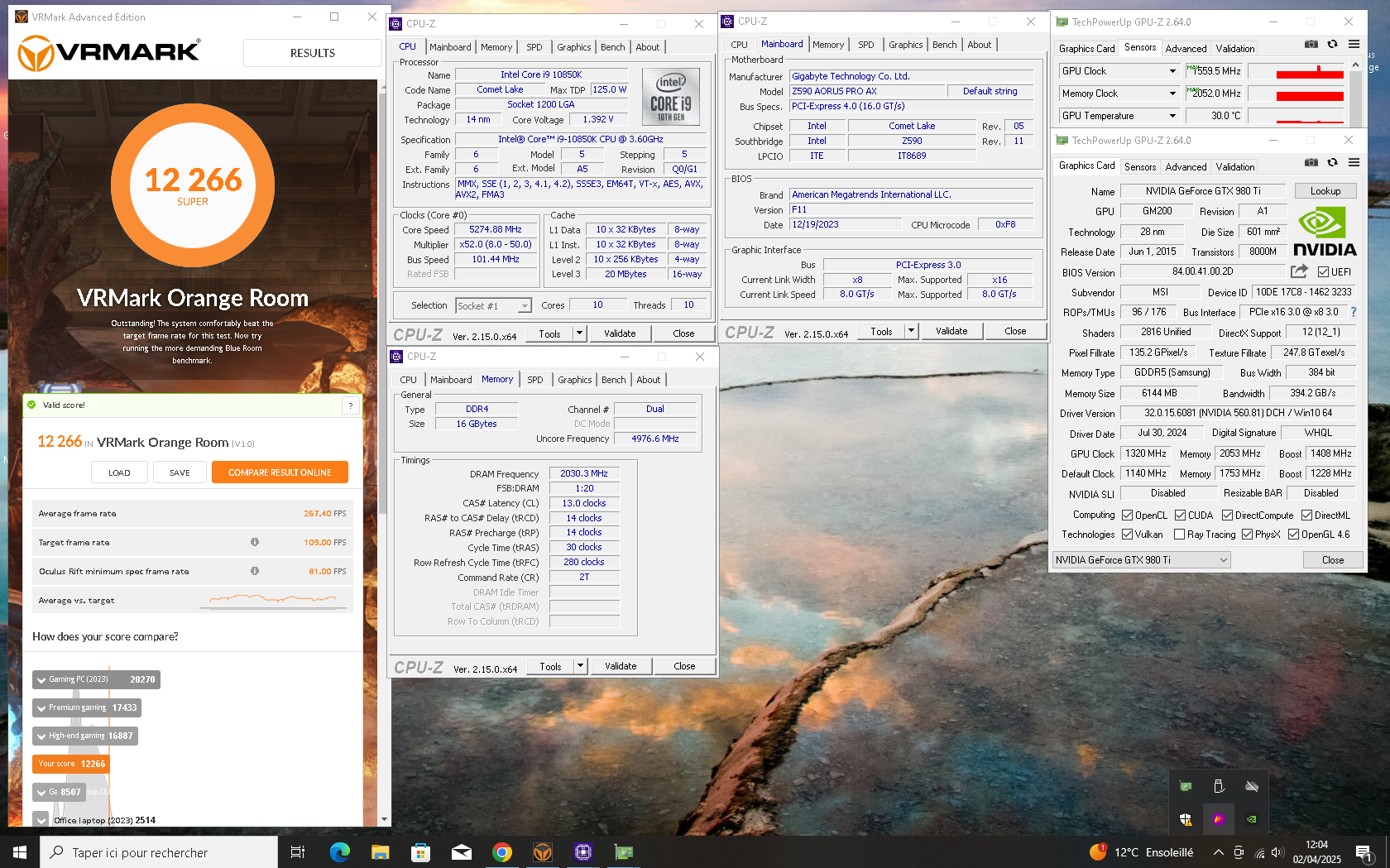Toggle the Ray Tracing checkbox
This screenshot has width=1390, height=868.
coord(1180,535)
